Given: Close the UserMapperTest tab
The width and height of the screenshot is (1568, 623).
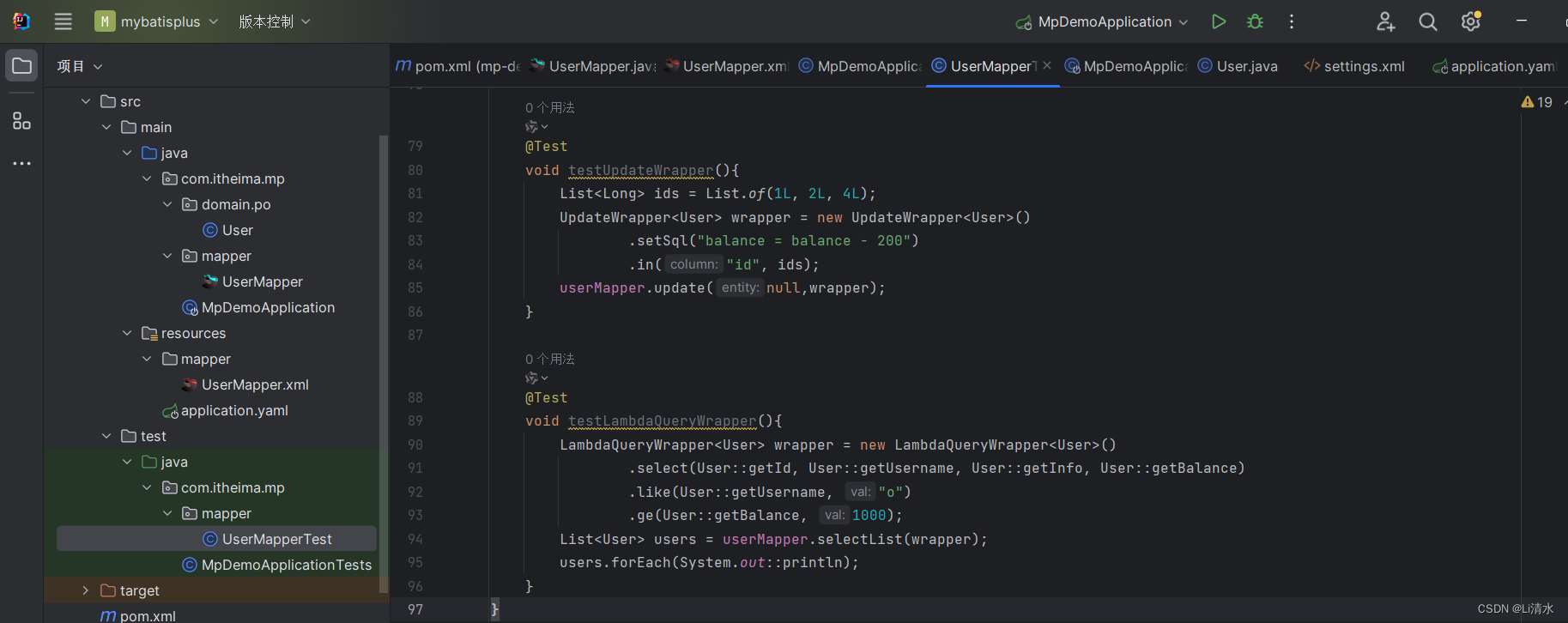Looking at the screenshot, I should coord(1047,65).
